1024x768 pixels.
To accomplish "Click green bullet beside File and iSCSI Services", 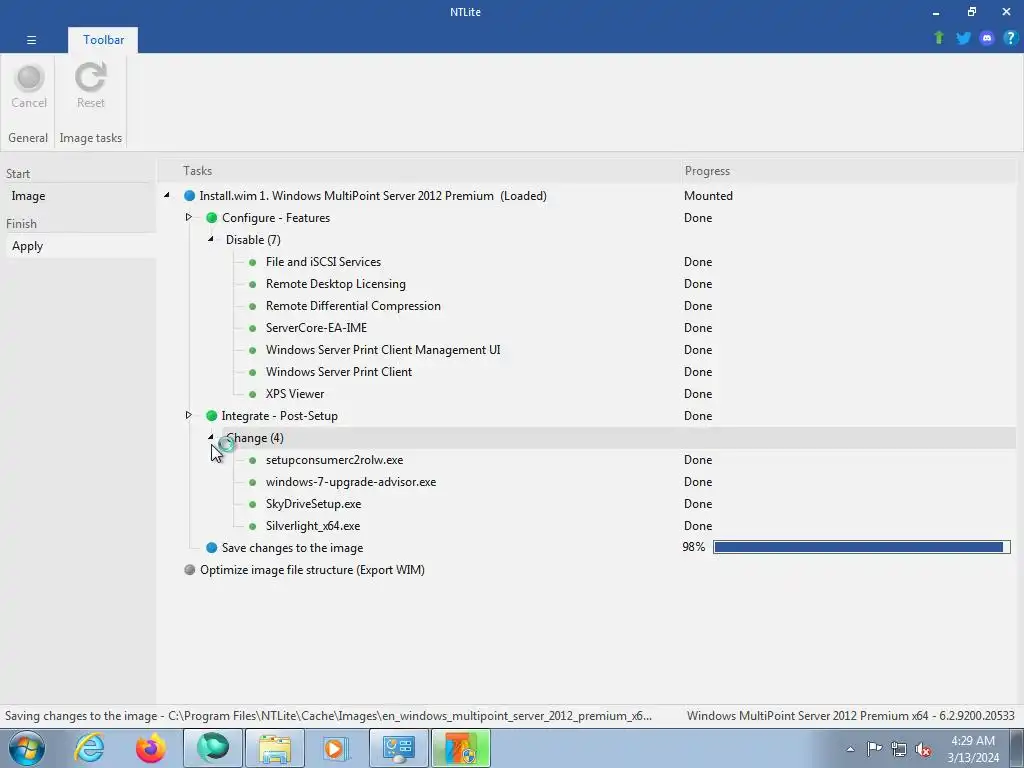I will coord(253,262).
